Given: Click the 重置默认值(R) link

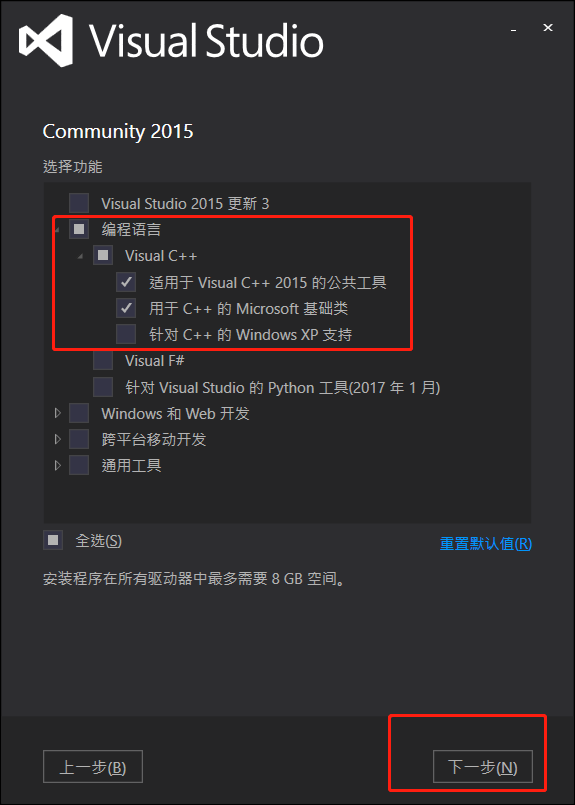Looking at the screenshot, I should [486, 544].
